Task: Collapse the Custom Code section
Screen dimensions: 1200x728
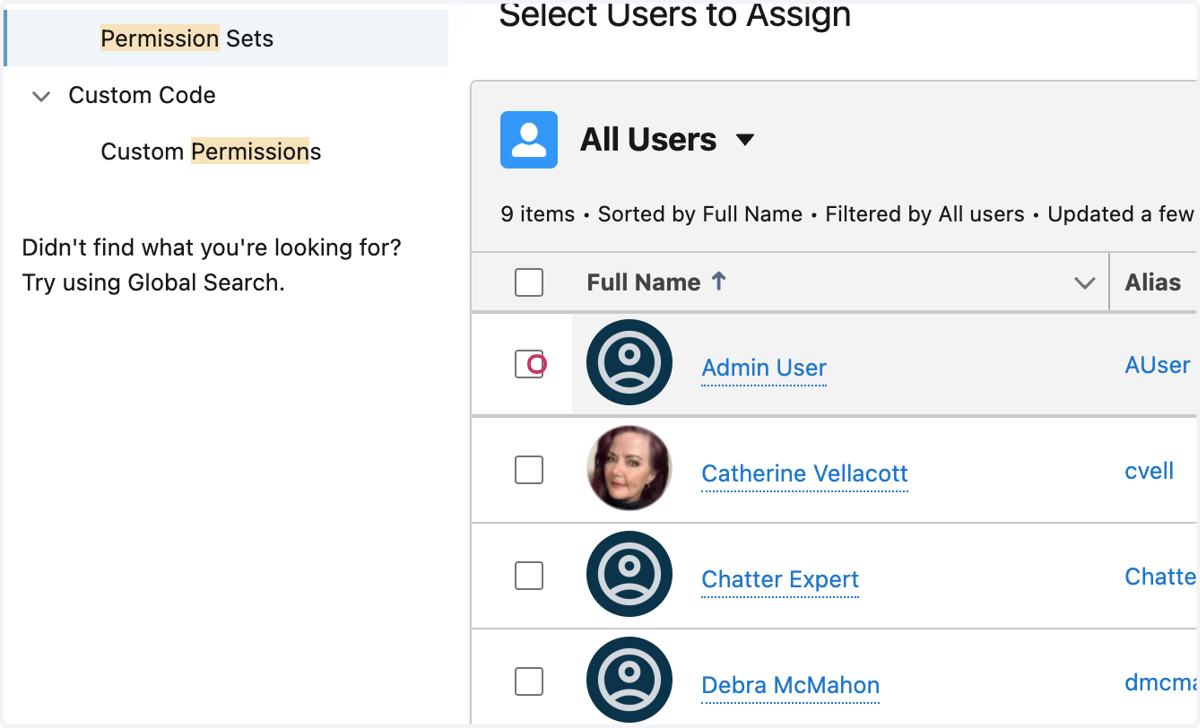Action: tap(41, 96)
